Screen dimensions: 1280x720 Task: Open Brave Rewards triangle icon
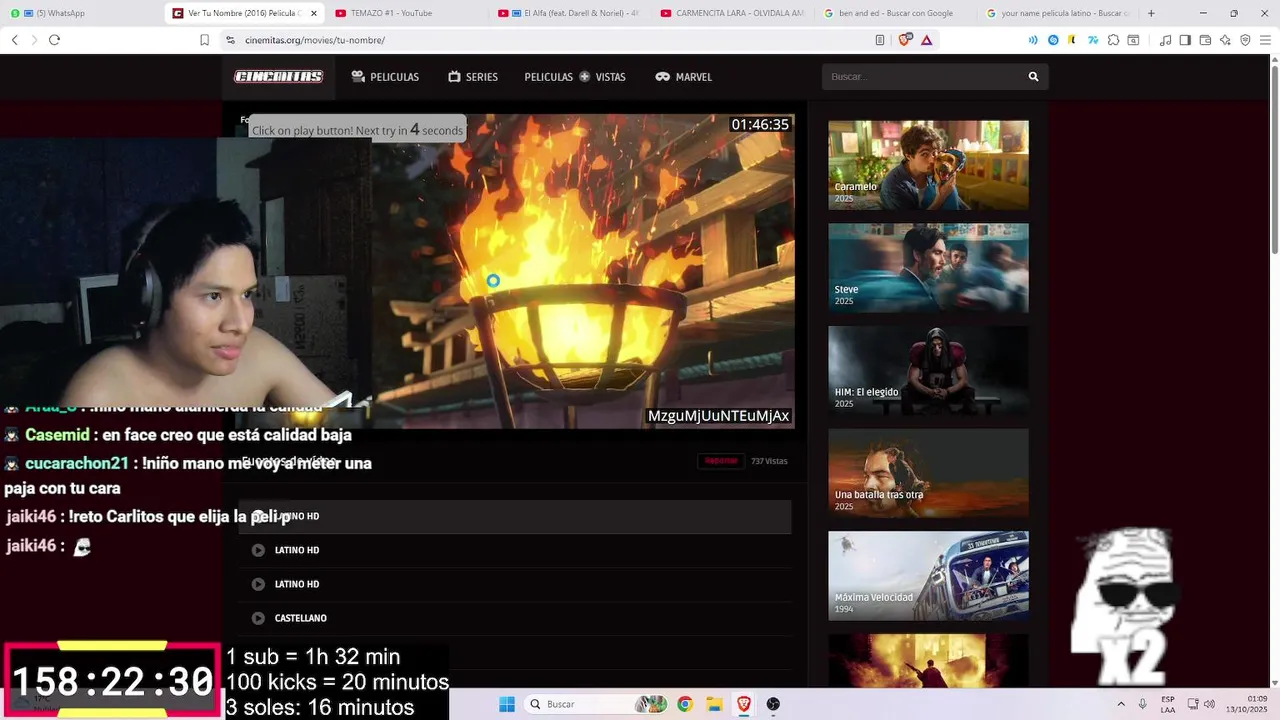[927, 40]
